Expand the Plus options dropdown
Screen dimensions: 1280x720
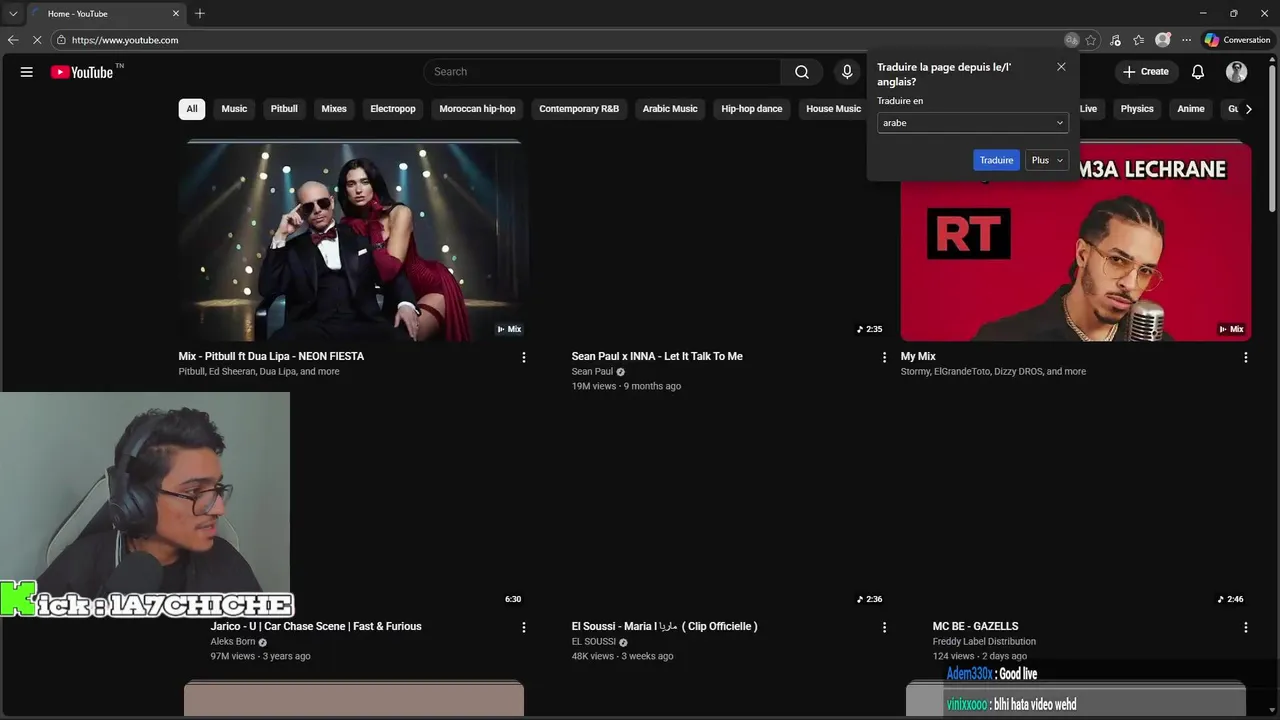coord(1047,160)
